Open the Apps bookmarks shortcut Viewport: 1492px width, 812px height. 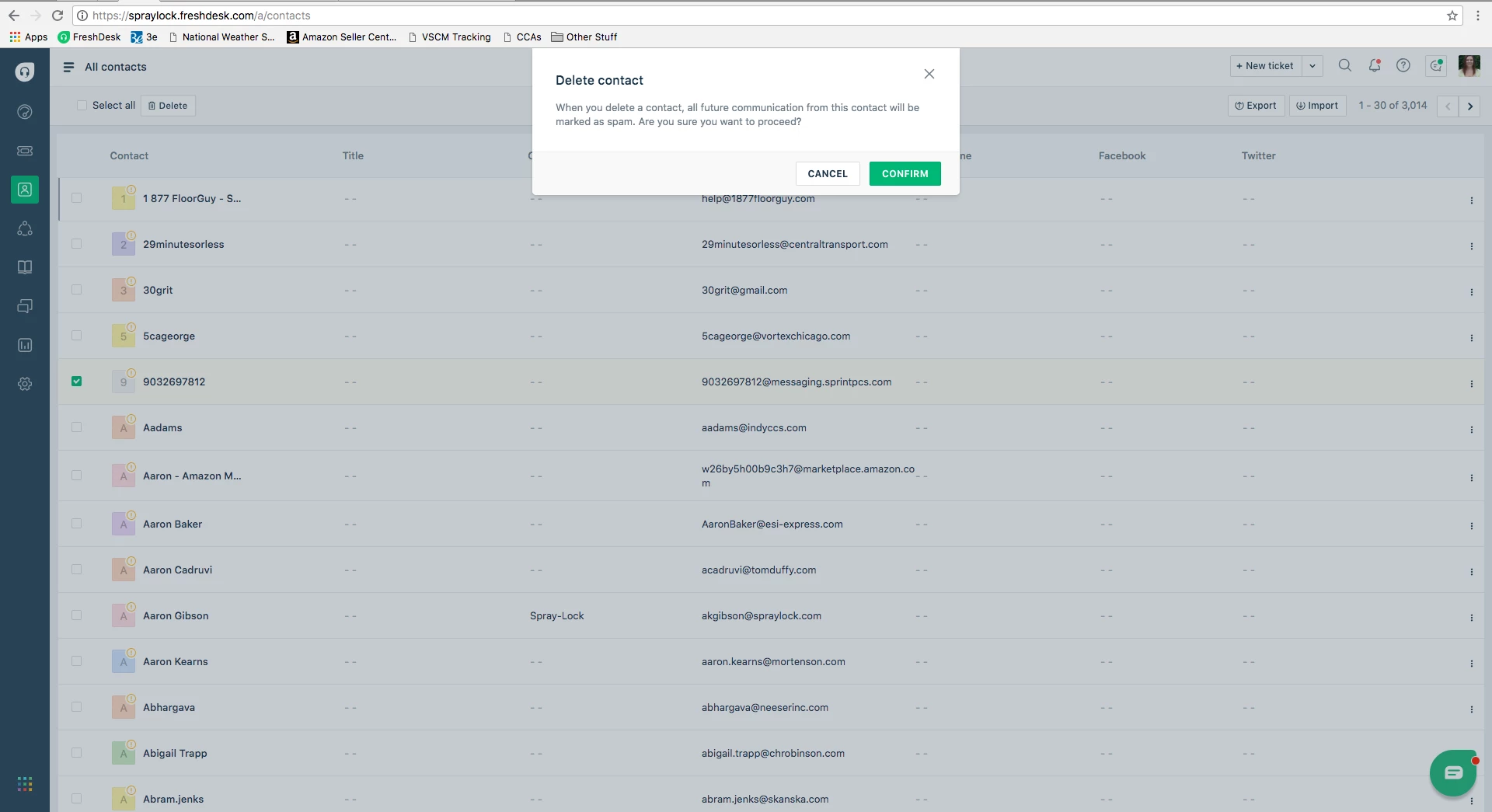[x=29, y=37]
